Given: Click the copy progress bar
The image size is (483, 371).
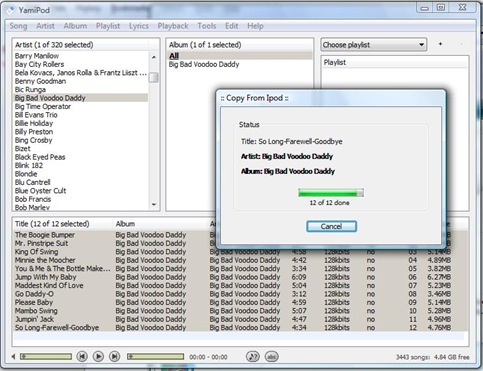Looking at the screenshot, I should click(331, 193).
